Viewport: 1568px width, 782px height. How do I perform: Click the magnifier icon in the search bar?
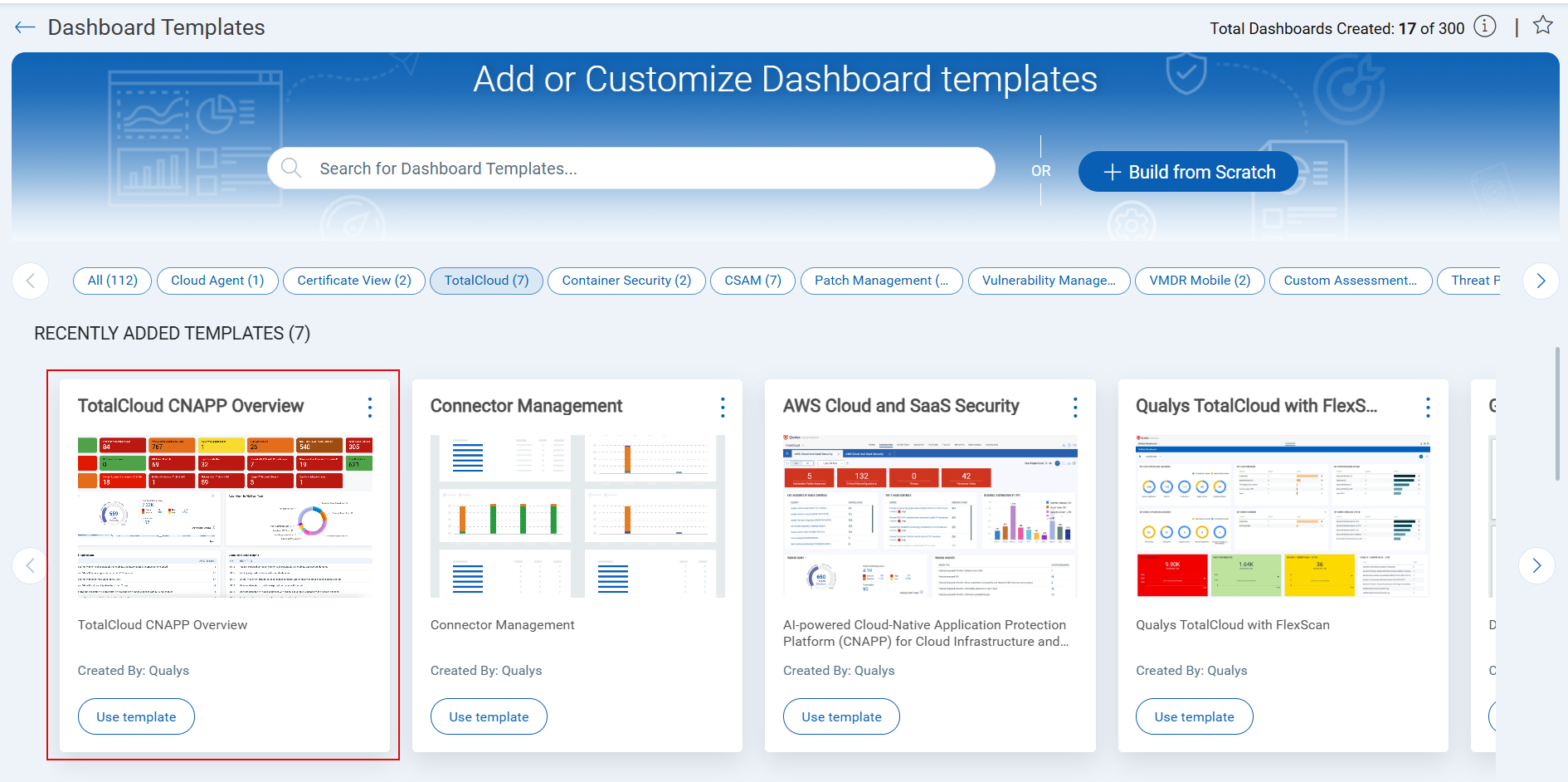[x=291, y=168]
